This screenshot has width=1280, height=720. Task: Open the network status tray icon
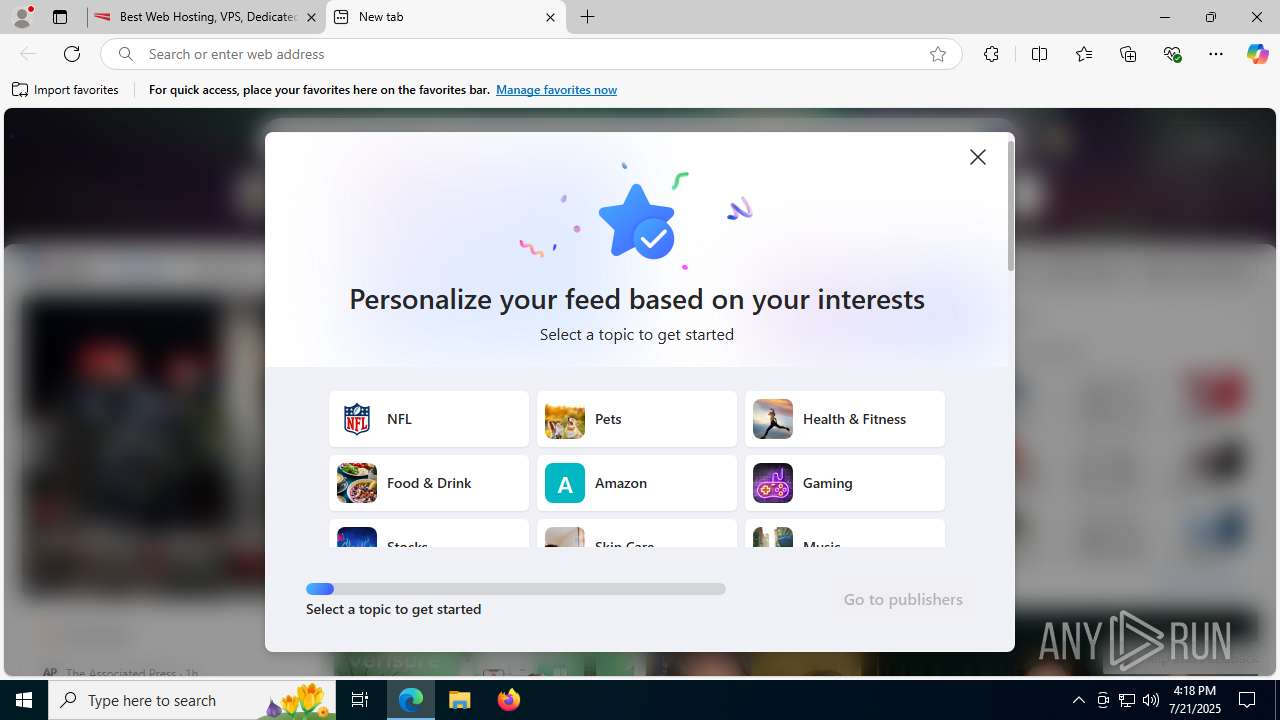(x=1127, y=700)
